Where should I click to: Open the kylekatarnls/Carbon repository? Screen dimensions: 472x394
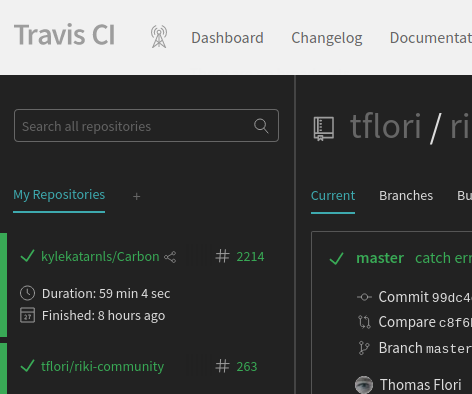click(x=100, y=257)
